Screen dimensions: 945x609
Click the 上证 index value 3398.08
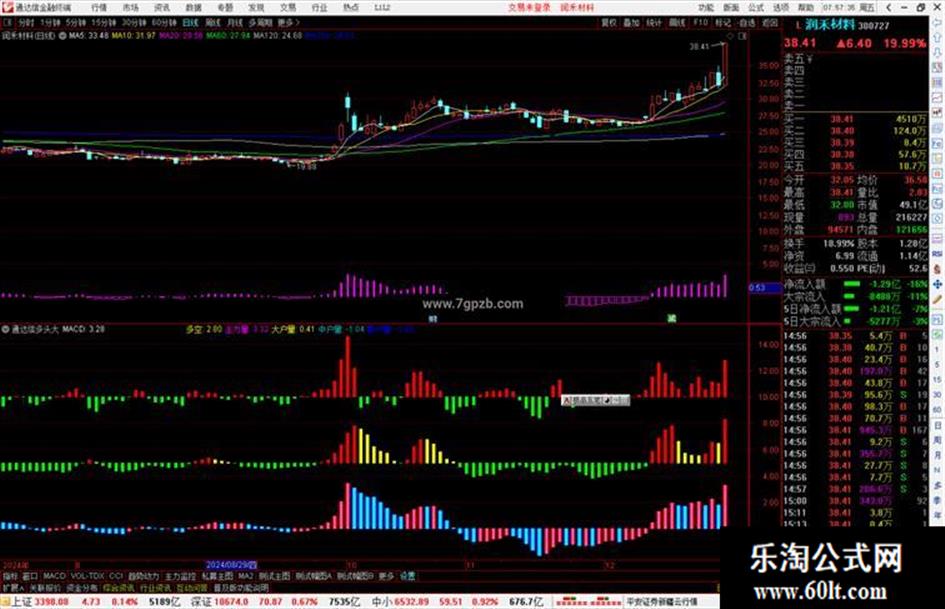tap(51, 601)
